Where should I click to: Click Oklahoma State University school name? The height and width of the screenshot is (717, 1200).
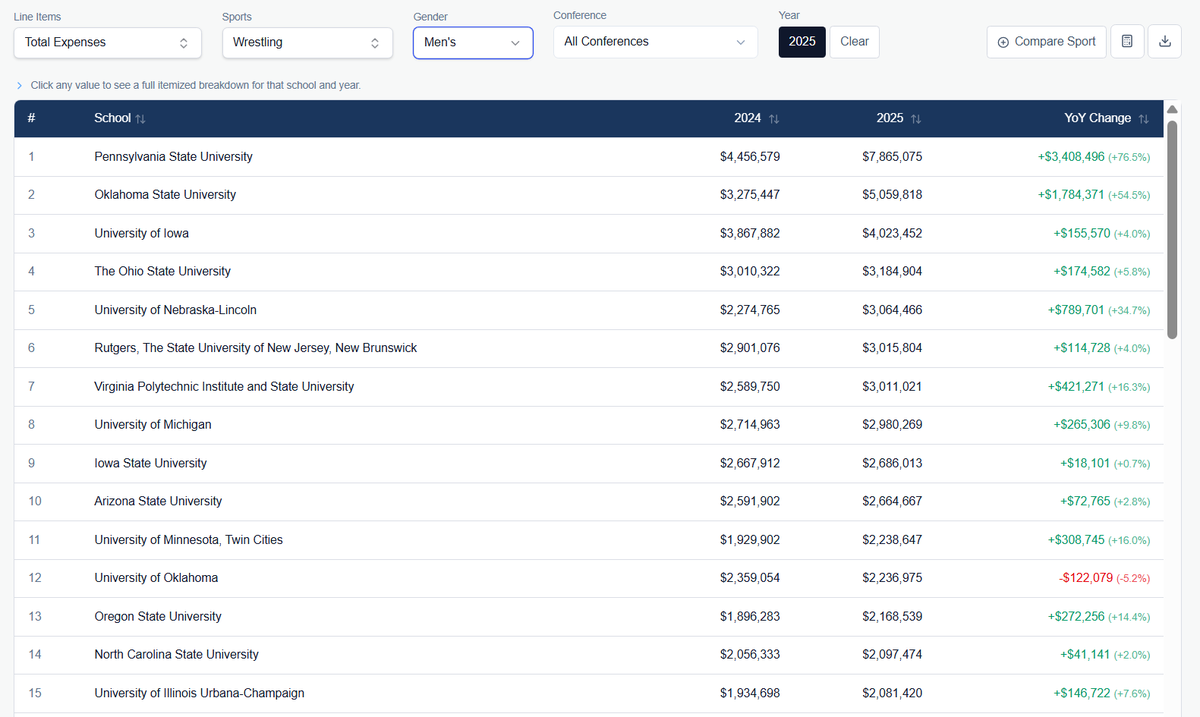tap(165, 194)
